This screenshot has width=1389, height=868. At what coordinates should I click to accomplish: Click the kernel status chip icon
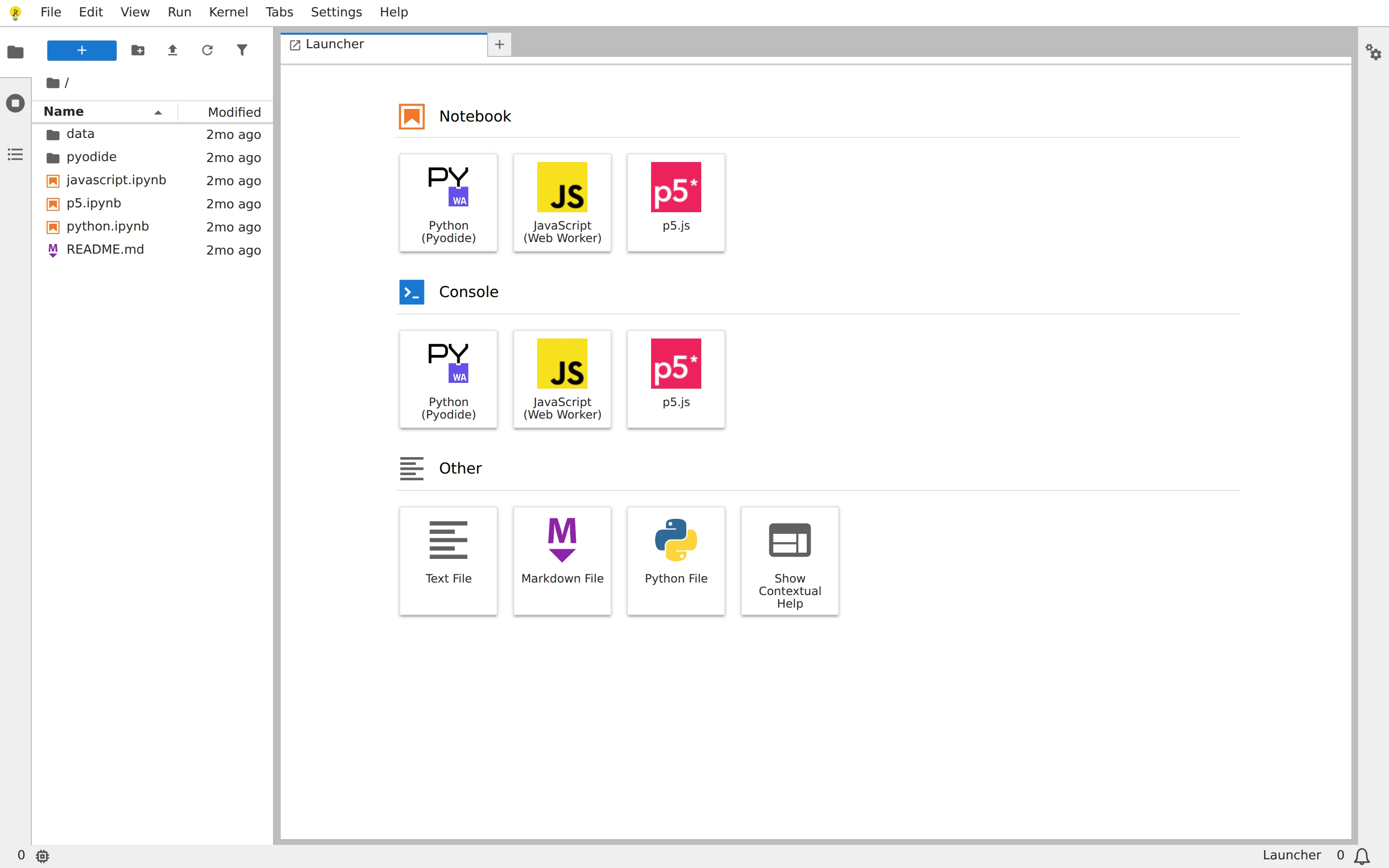[42, 856]
